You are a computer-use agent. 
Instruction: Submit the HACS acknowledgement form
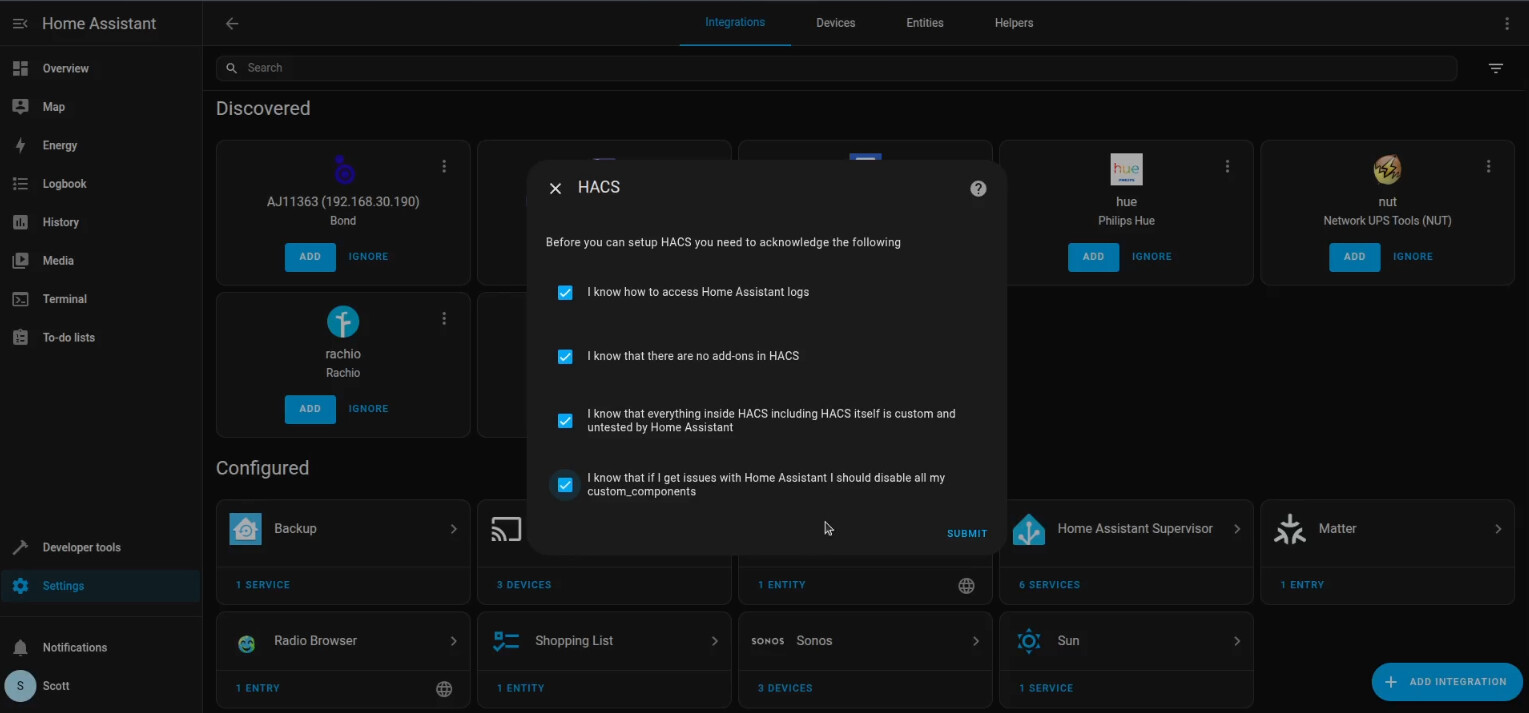point(967,534)
